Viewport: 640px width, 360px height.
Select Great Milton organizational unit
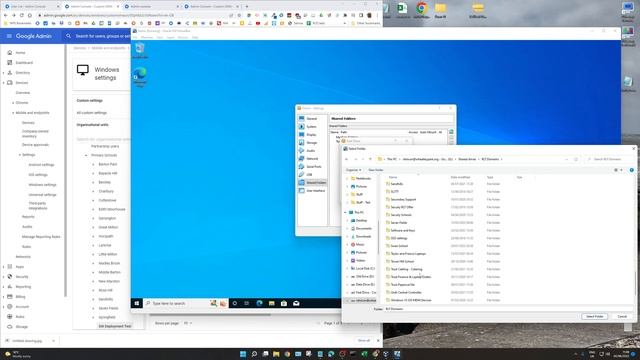[x=108, y=227]
